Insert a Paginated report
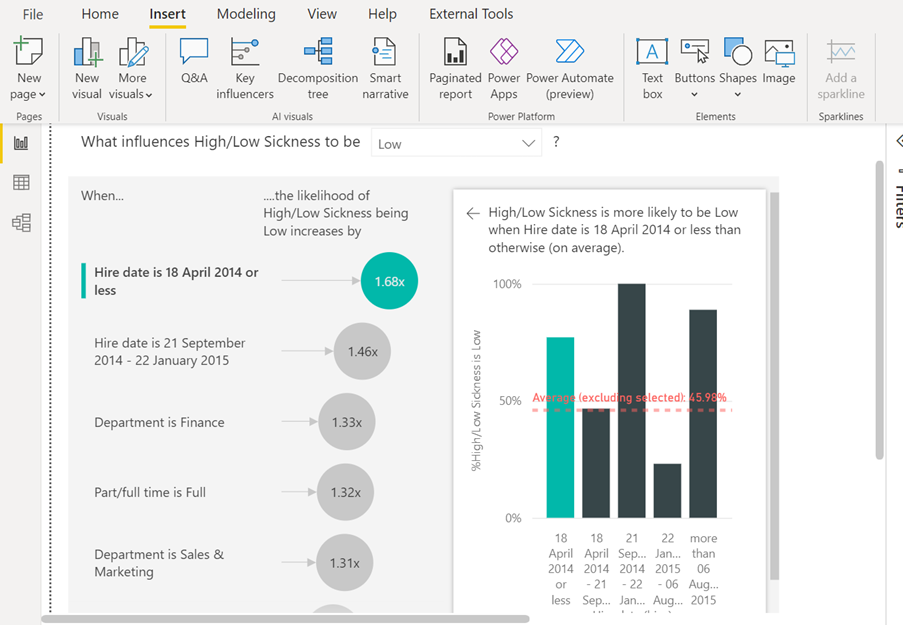 tap(455, 68)
